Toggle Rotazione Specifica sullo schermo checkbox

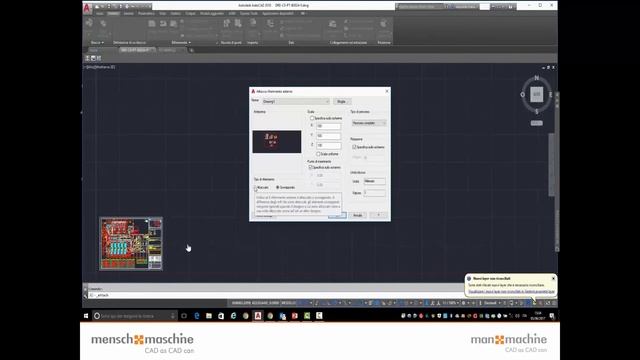[354, 147]
